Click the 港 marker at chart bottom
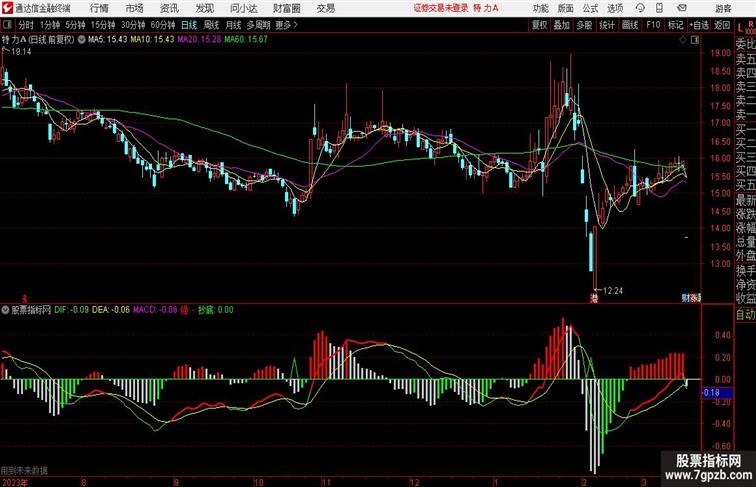 594,298
